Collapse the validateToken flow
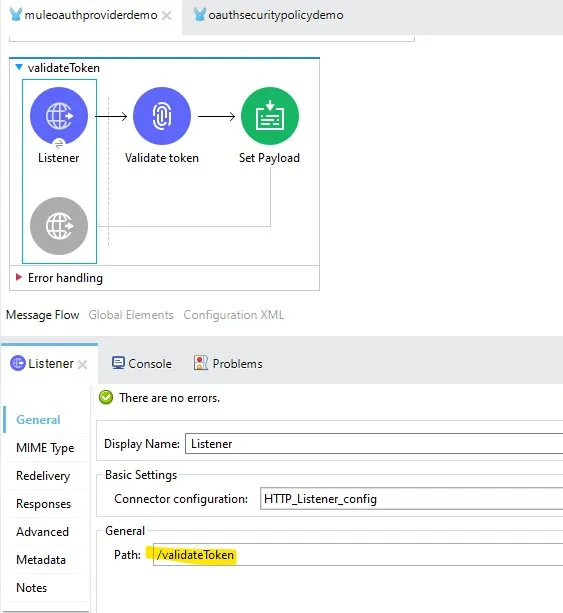Screen dimensions: 563x613 click(x=19, y=67)
